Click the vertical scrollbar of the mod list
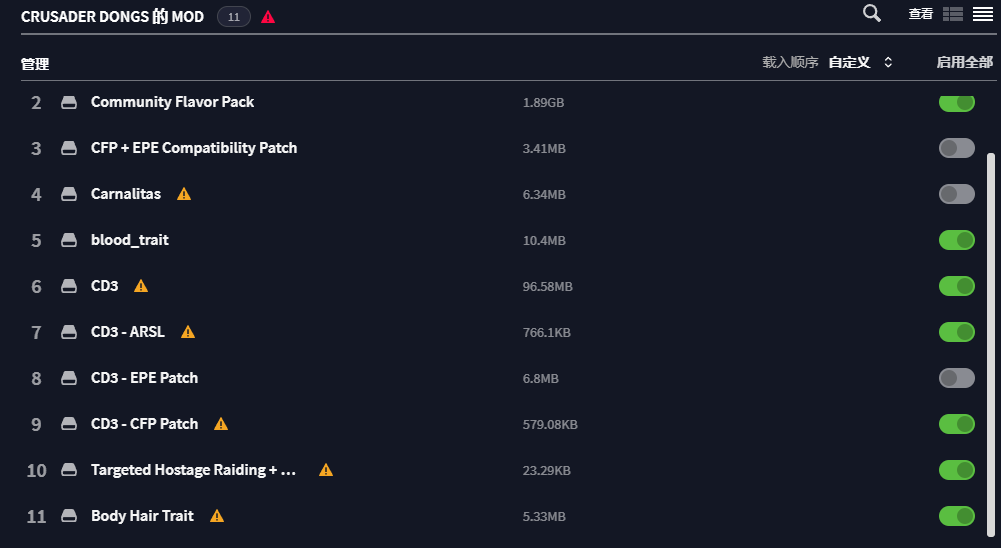This screenshot has height=548, width=1001. (x=990, y=345)
